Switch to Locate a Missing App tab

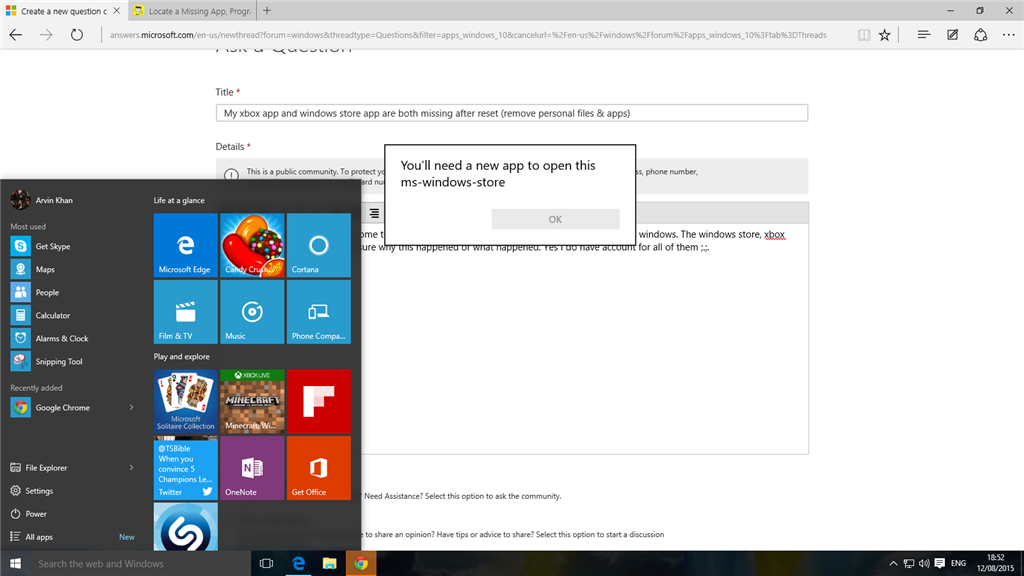coord(193,11)
